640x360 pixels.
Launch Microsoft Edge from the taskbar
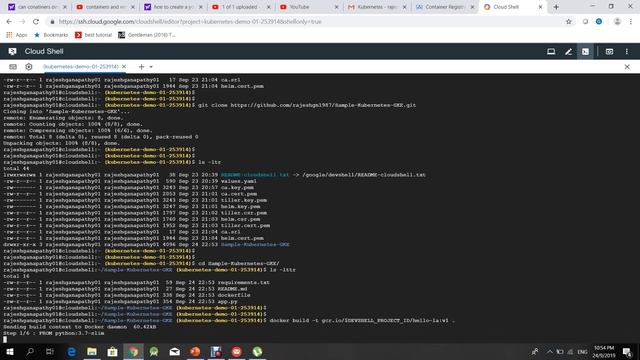pyautogui.click(x=71, y=351)
